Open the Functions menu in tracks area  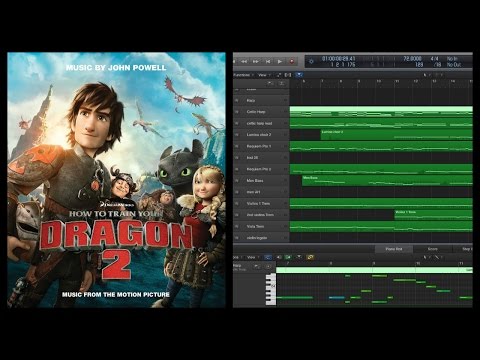click(x=243, y=75)
